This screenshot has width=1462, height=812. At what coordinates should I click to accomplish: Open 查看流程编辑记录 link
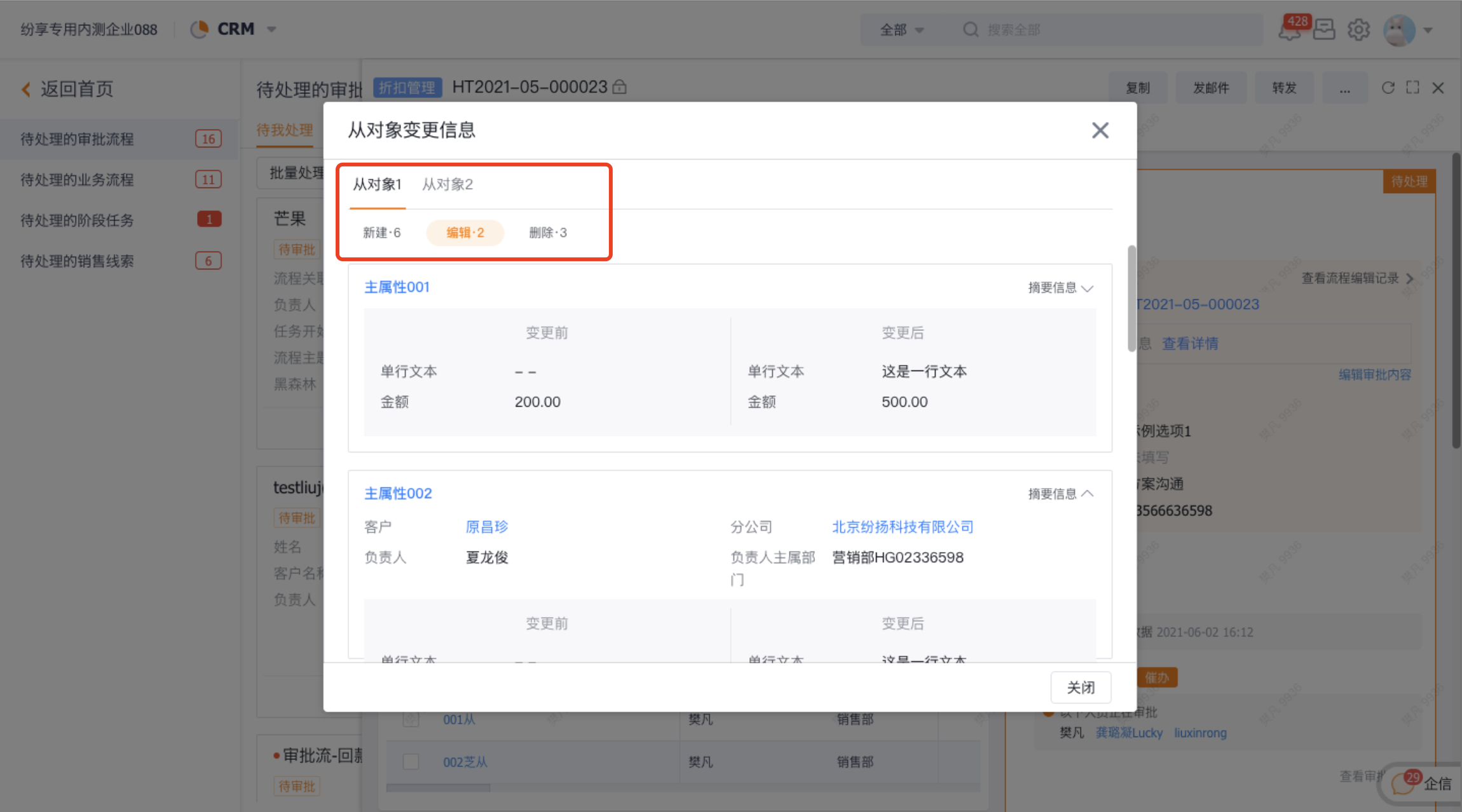(x=1356, y=278)
